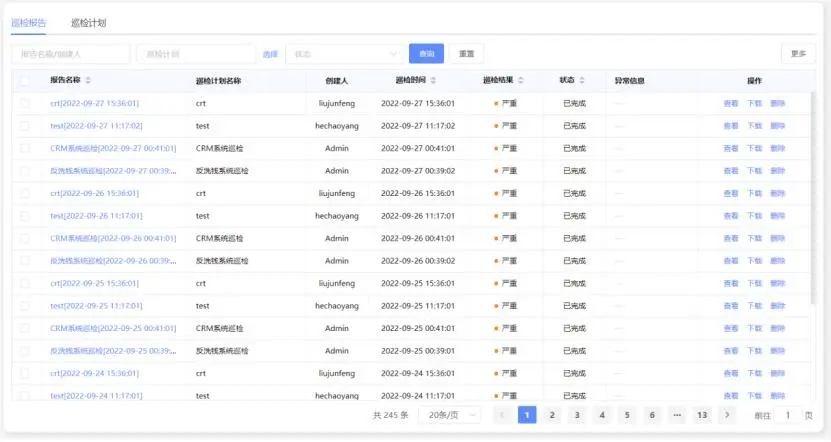Click 删除 for crt 2022-09-27 15:36:01 row

[777, 103]
